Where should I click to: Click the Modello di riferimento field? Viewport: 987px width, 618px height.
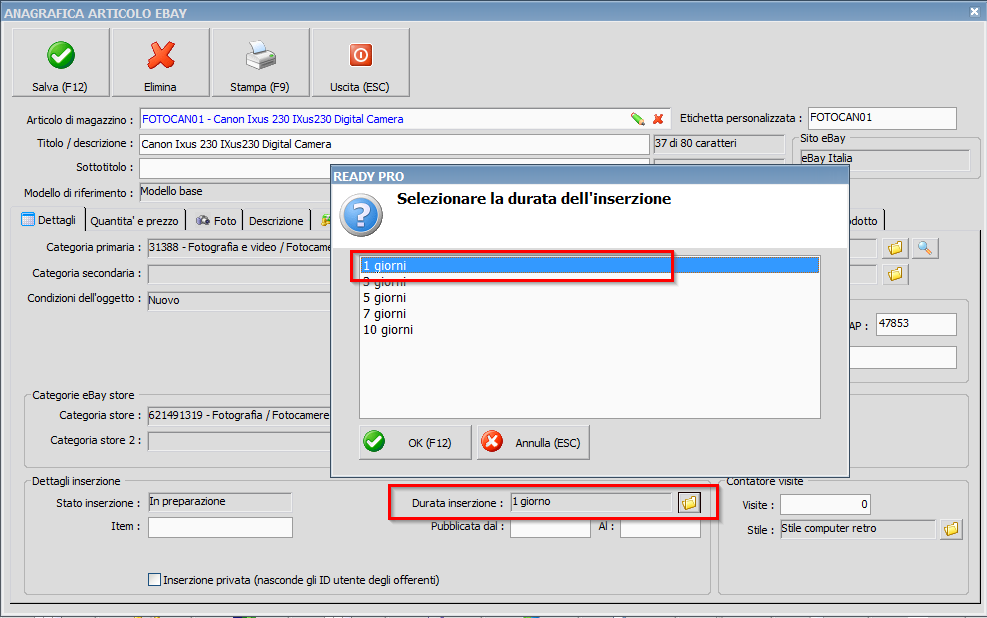235,191
